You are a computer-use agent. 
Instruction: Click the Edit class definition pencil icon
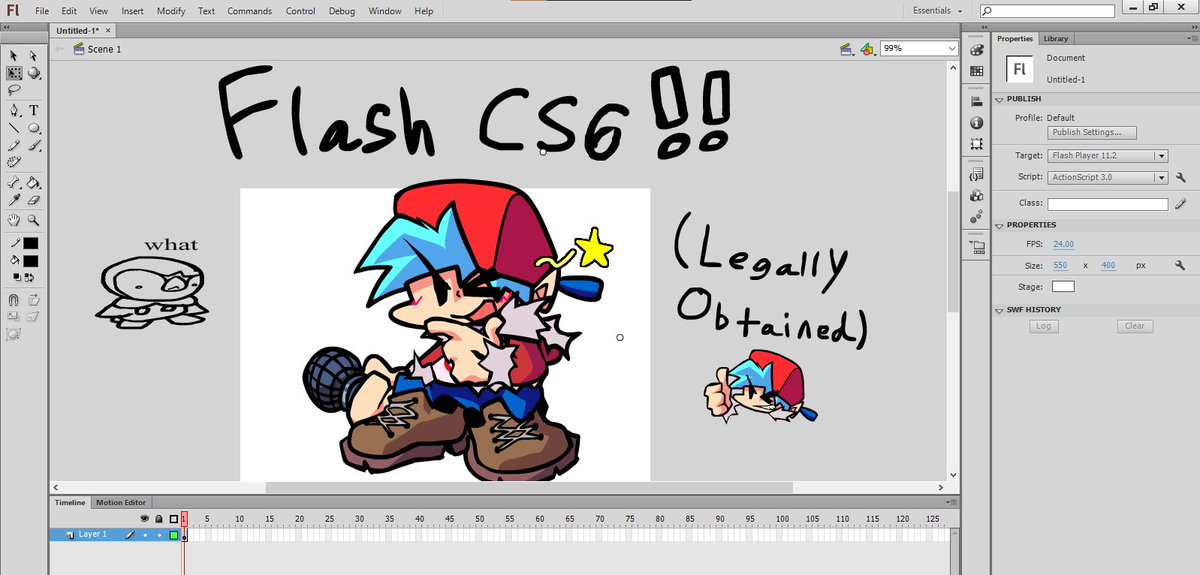[1181, 203]
